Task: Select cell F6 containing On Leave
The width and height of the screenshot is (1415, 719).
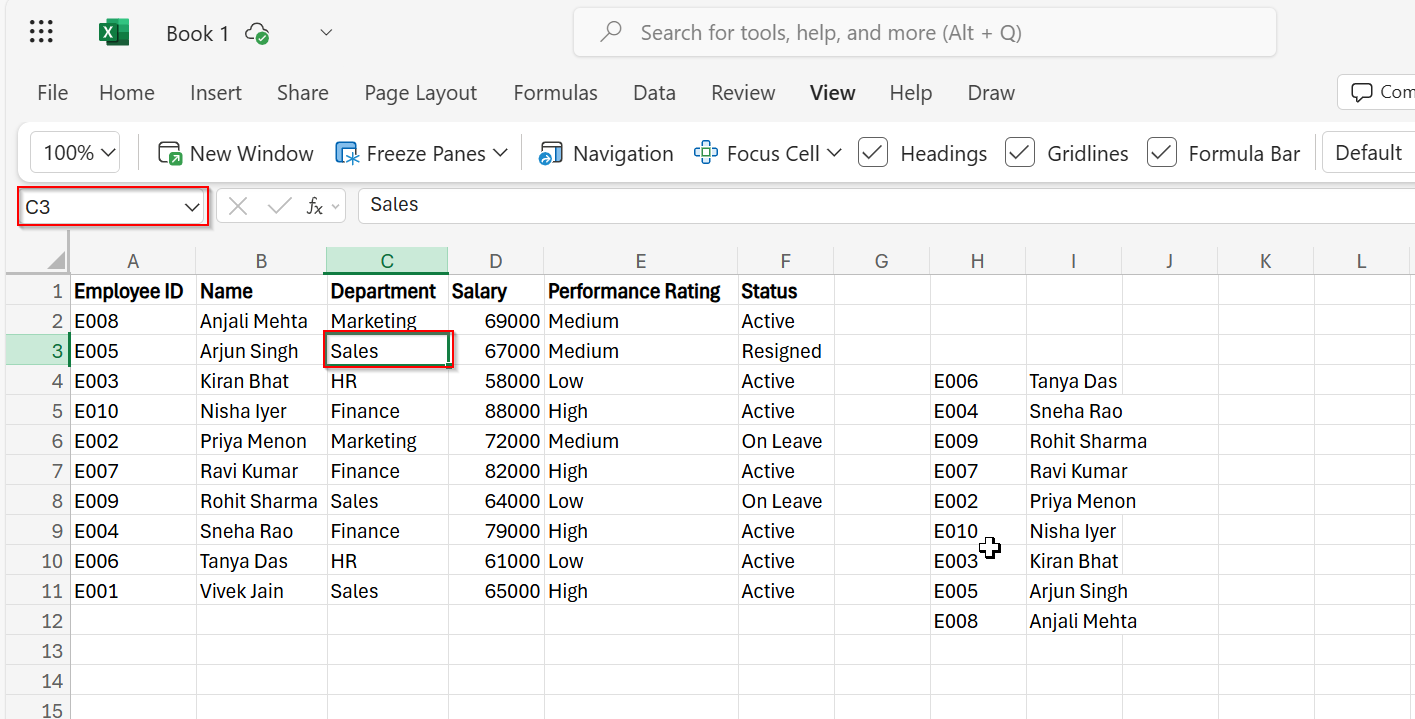Action: tap(785, 440)
